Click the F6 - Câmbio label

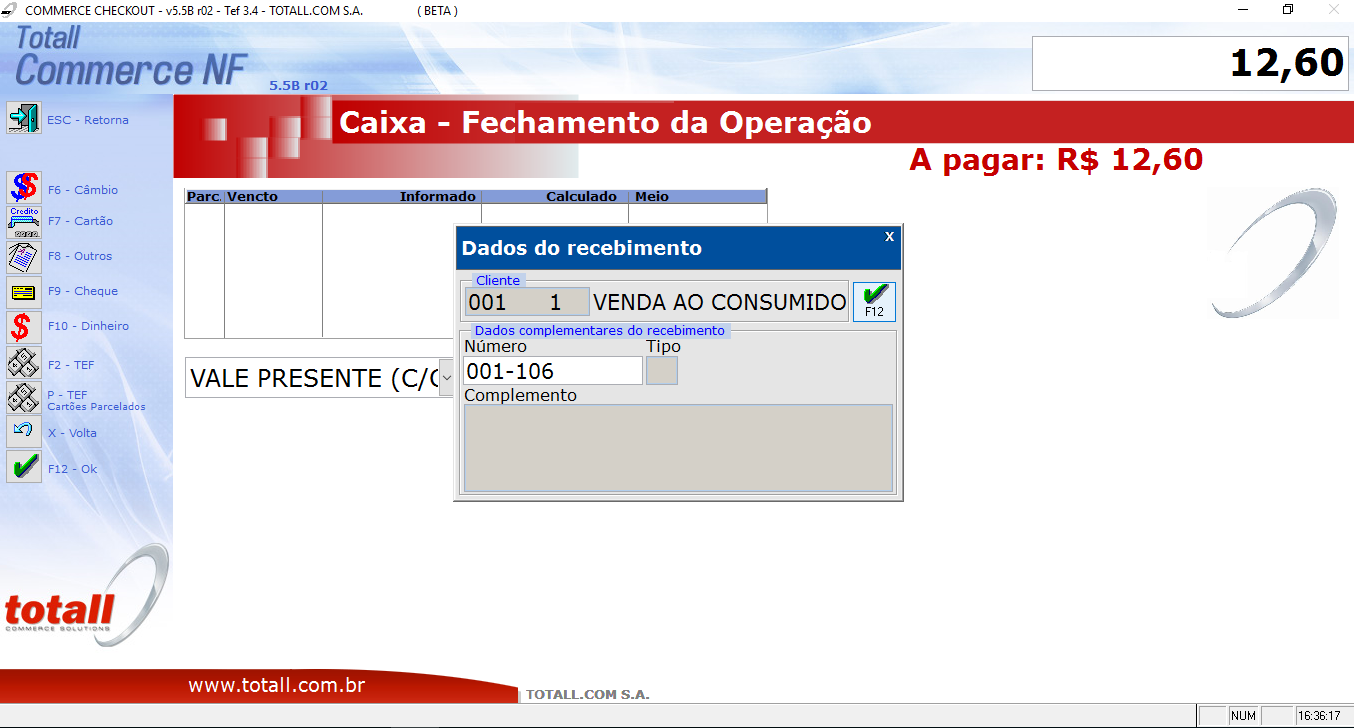coord(83,190)
